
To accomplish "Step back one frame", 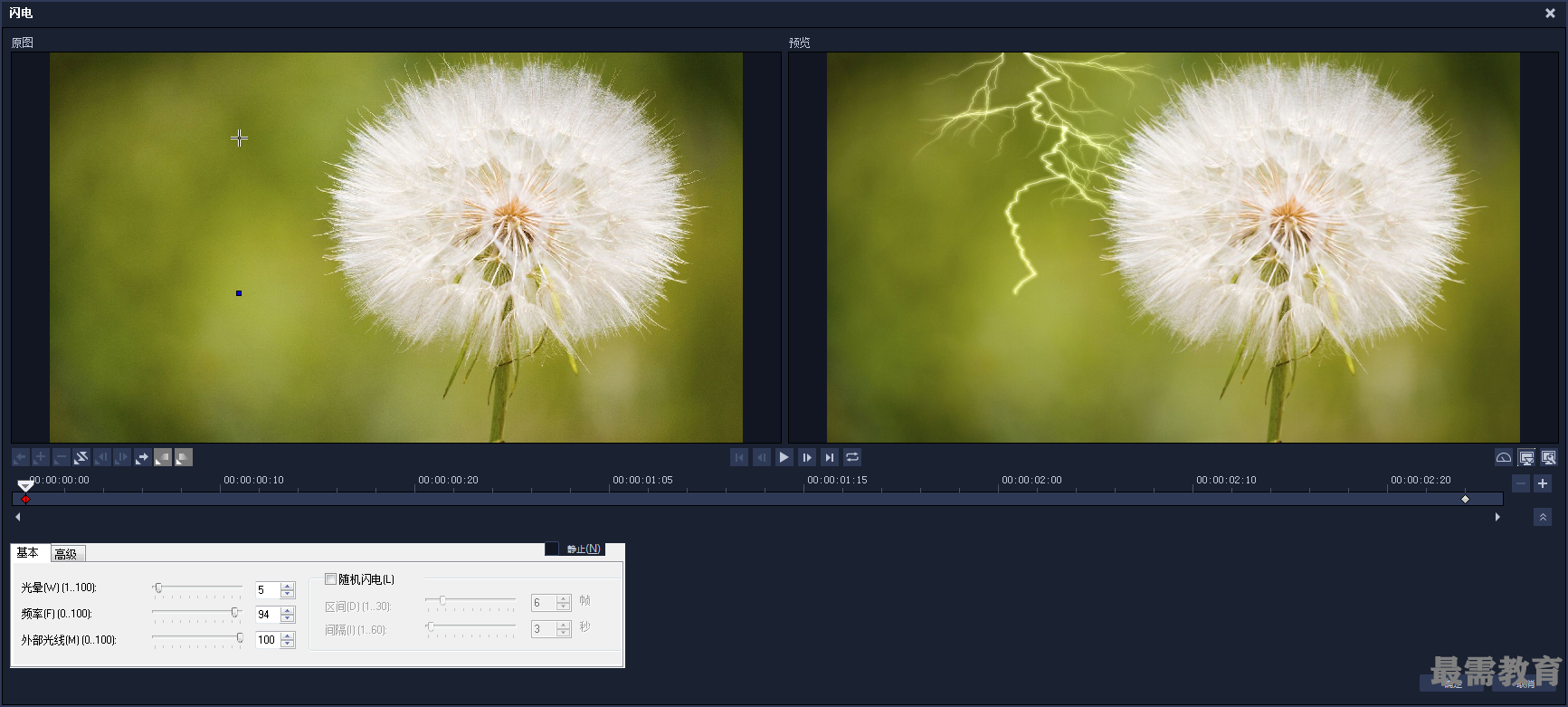I will (762, 457).
